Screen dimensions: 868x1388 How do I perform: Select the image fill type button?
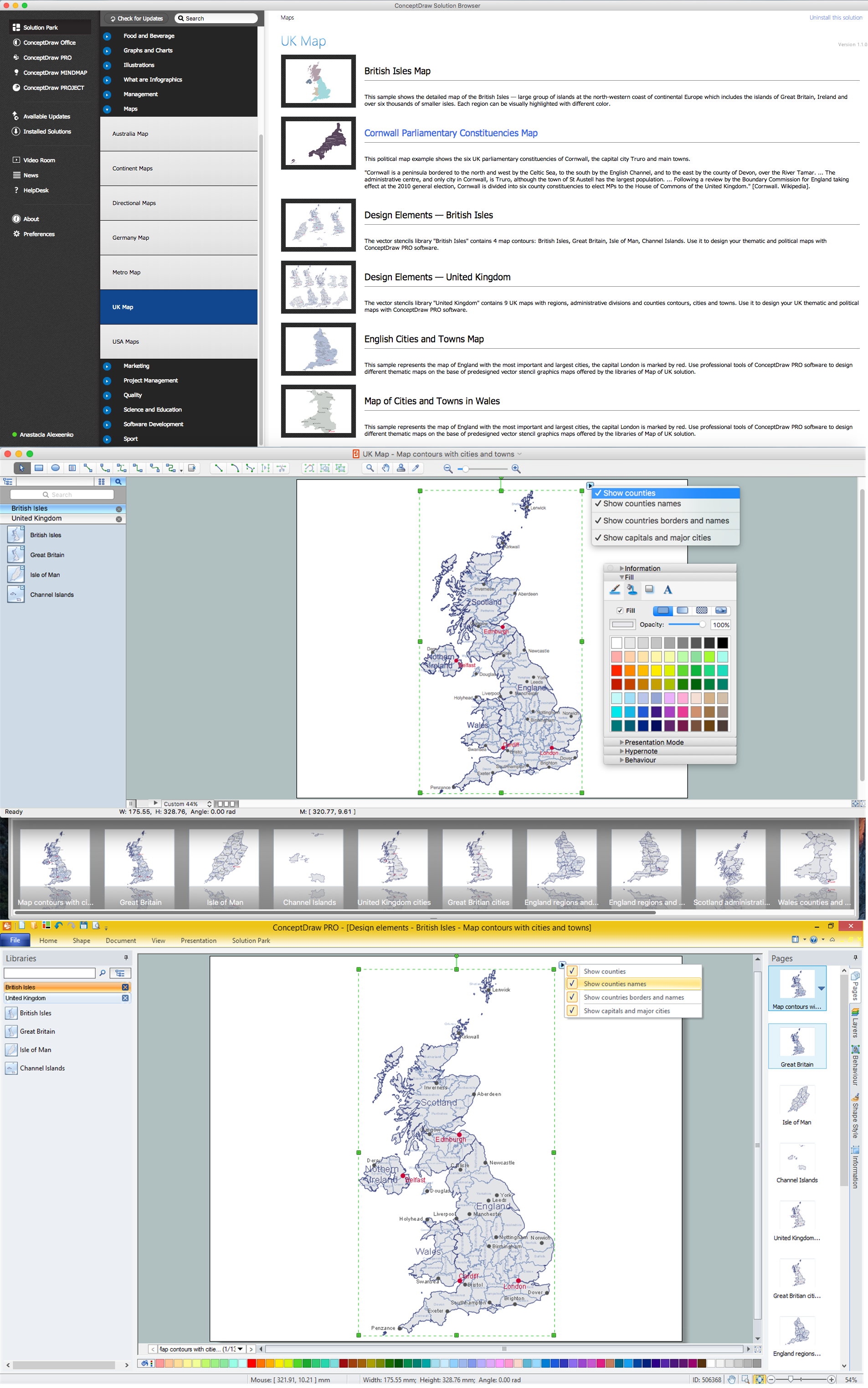721,611
